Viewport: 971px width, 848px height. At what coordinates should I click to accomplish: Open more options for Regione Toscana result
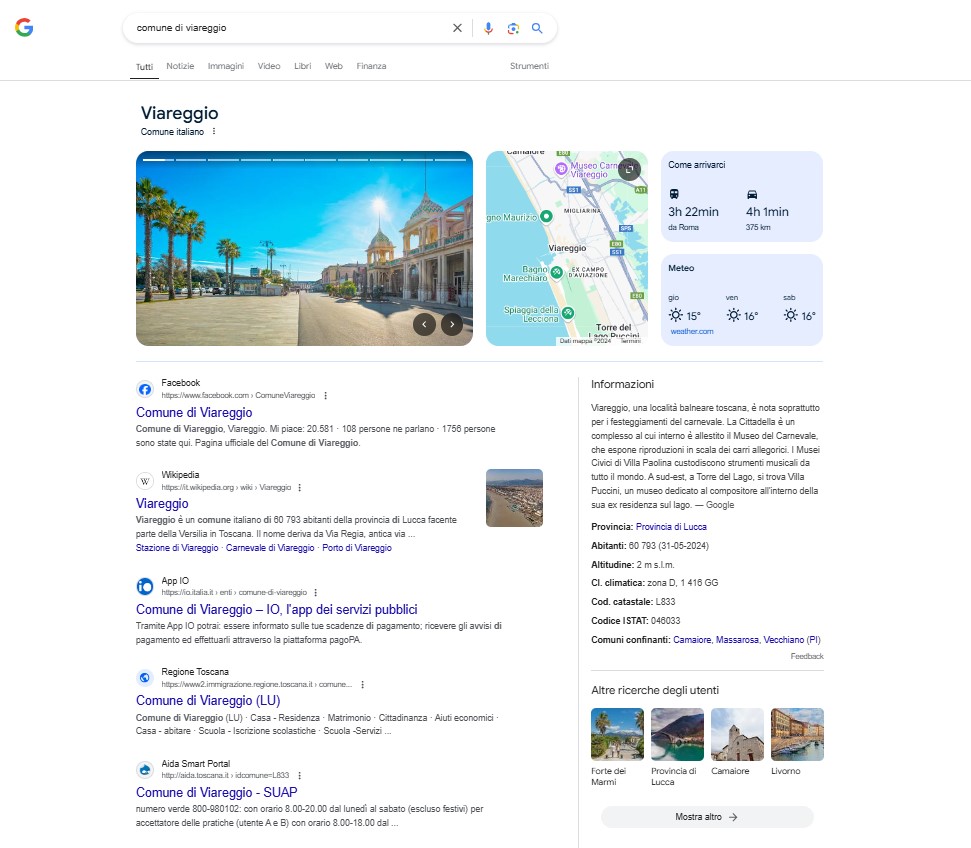362,684
